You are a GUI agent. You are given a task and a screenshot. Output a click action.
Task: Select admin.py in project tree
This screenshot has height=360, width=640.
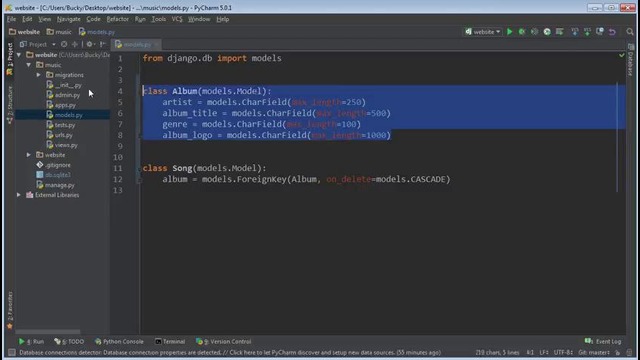[x=64, y=95]
